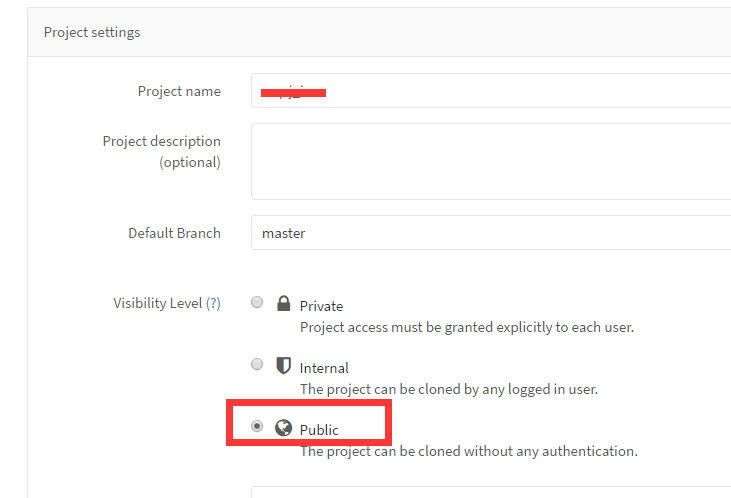Select the Private visibility radio button

pos(257,302)
